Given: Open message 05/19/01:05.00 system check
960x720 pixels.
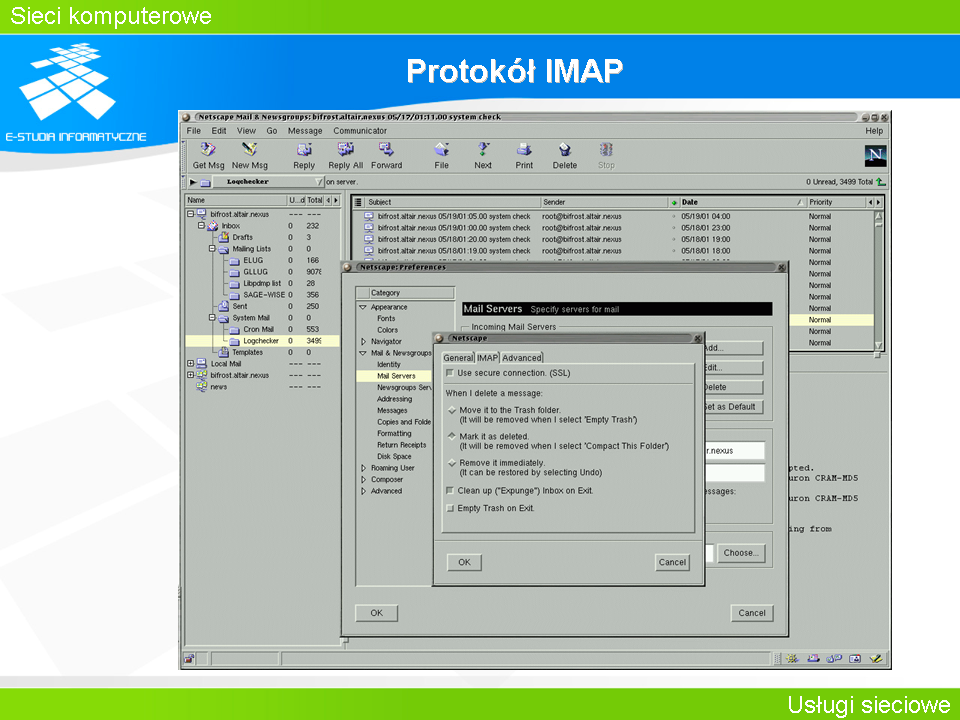Looking at the screenshot, I should [x=453, y=216].
